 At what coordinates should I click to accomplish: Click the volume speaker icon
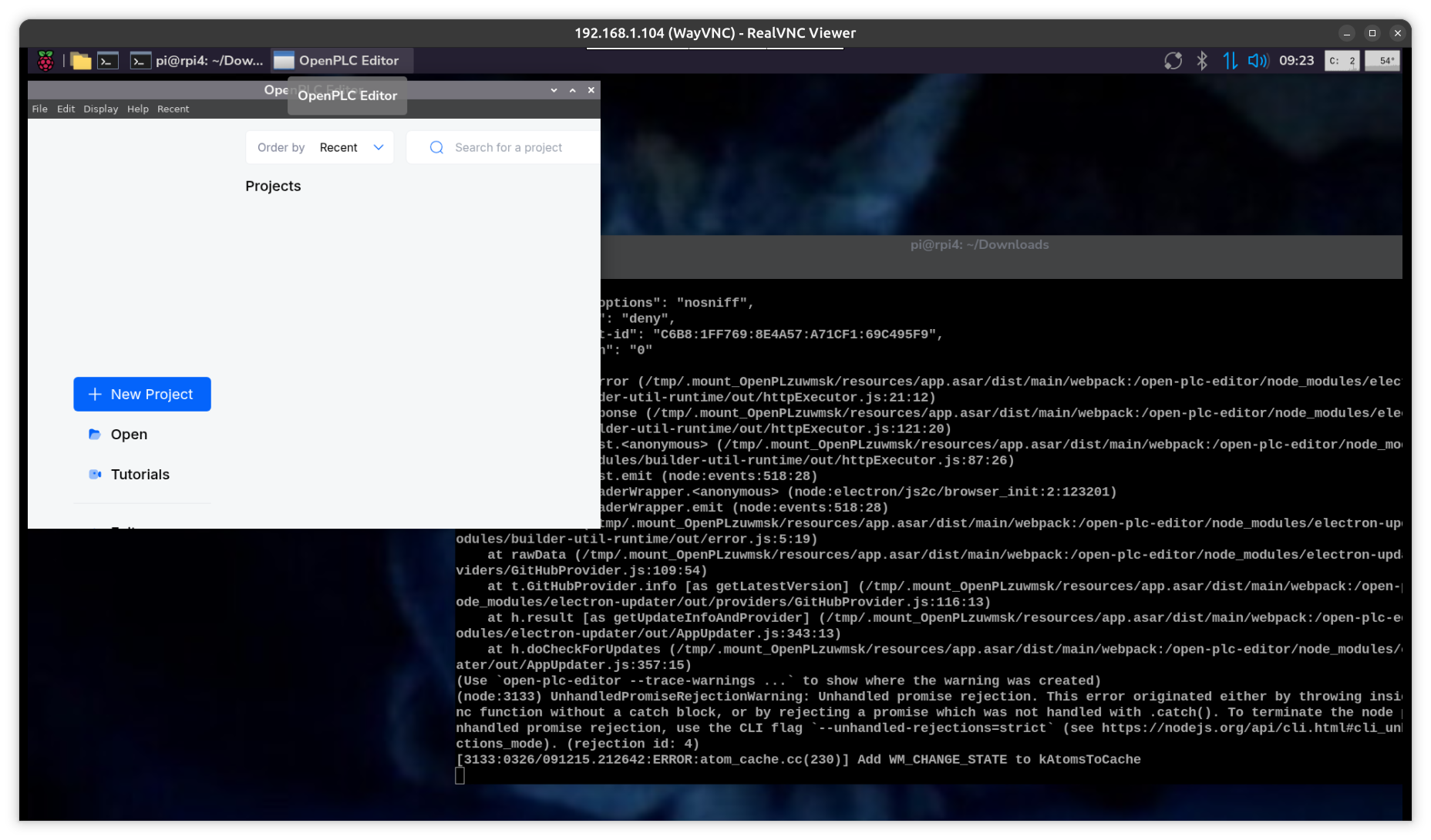tap(1258, 61)
